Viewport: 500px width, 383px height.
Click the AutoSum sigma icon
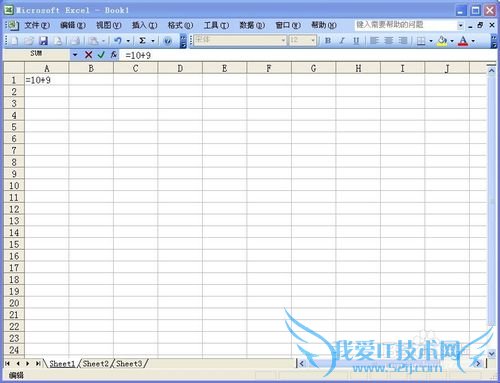[x=142, y=41]
